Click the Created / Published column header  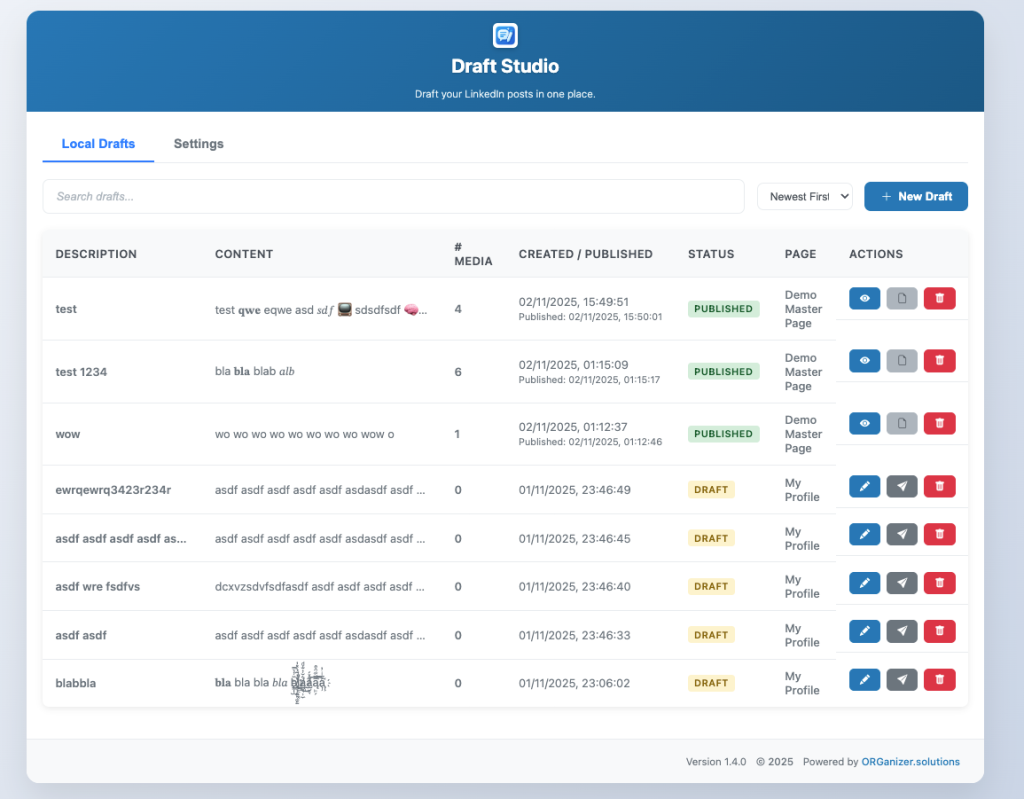(585, 254)
